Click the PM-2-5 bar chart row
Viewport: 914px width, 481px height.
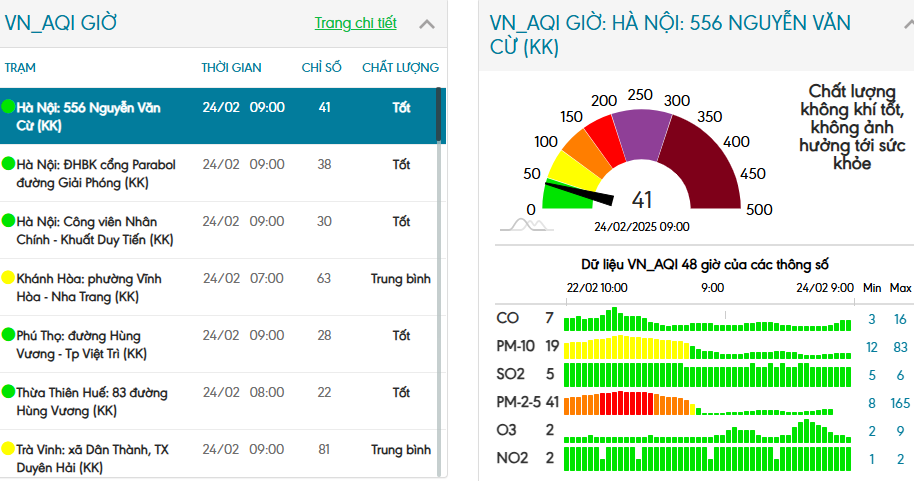tap(707, 403)
